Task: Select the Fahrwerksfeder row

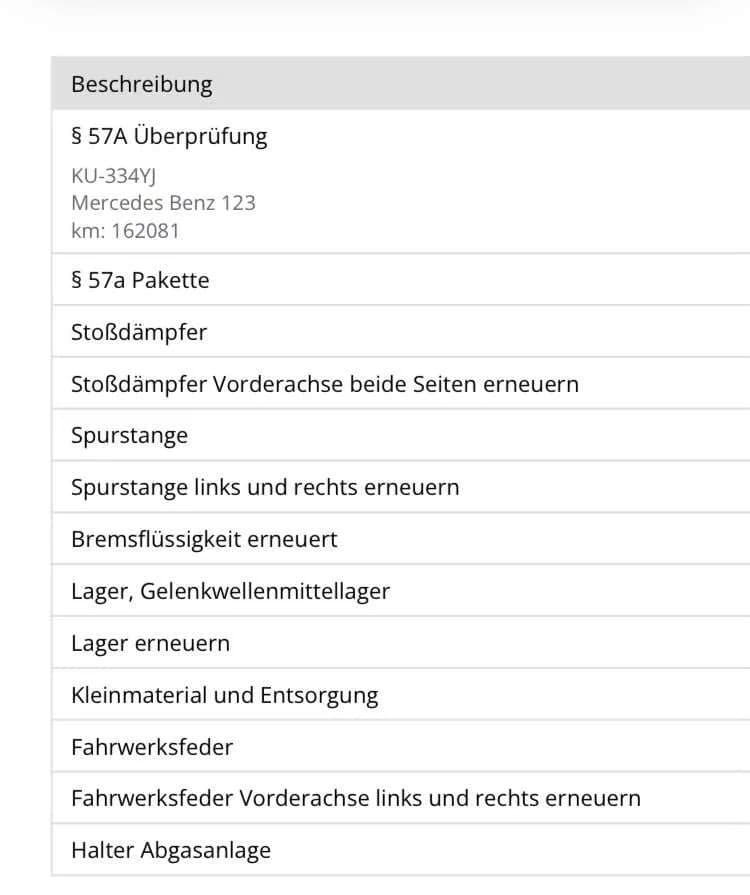Action: pos(401,747)
